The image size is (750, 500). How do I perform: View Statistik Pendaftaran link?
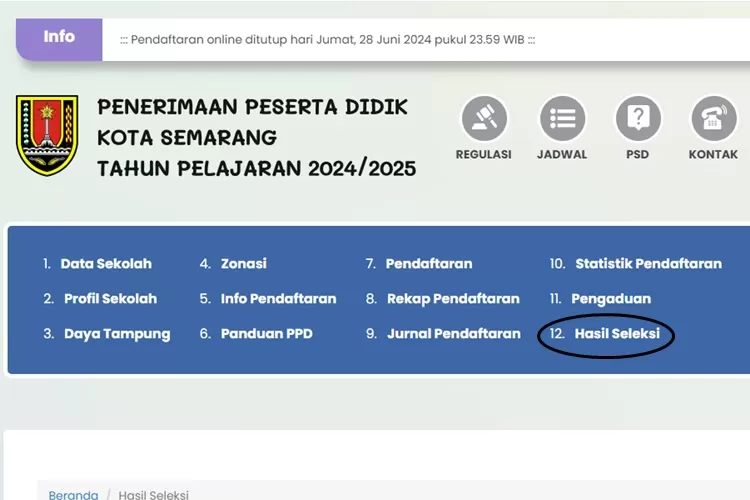point(649,264)
